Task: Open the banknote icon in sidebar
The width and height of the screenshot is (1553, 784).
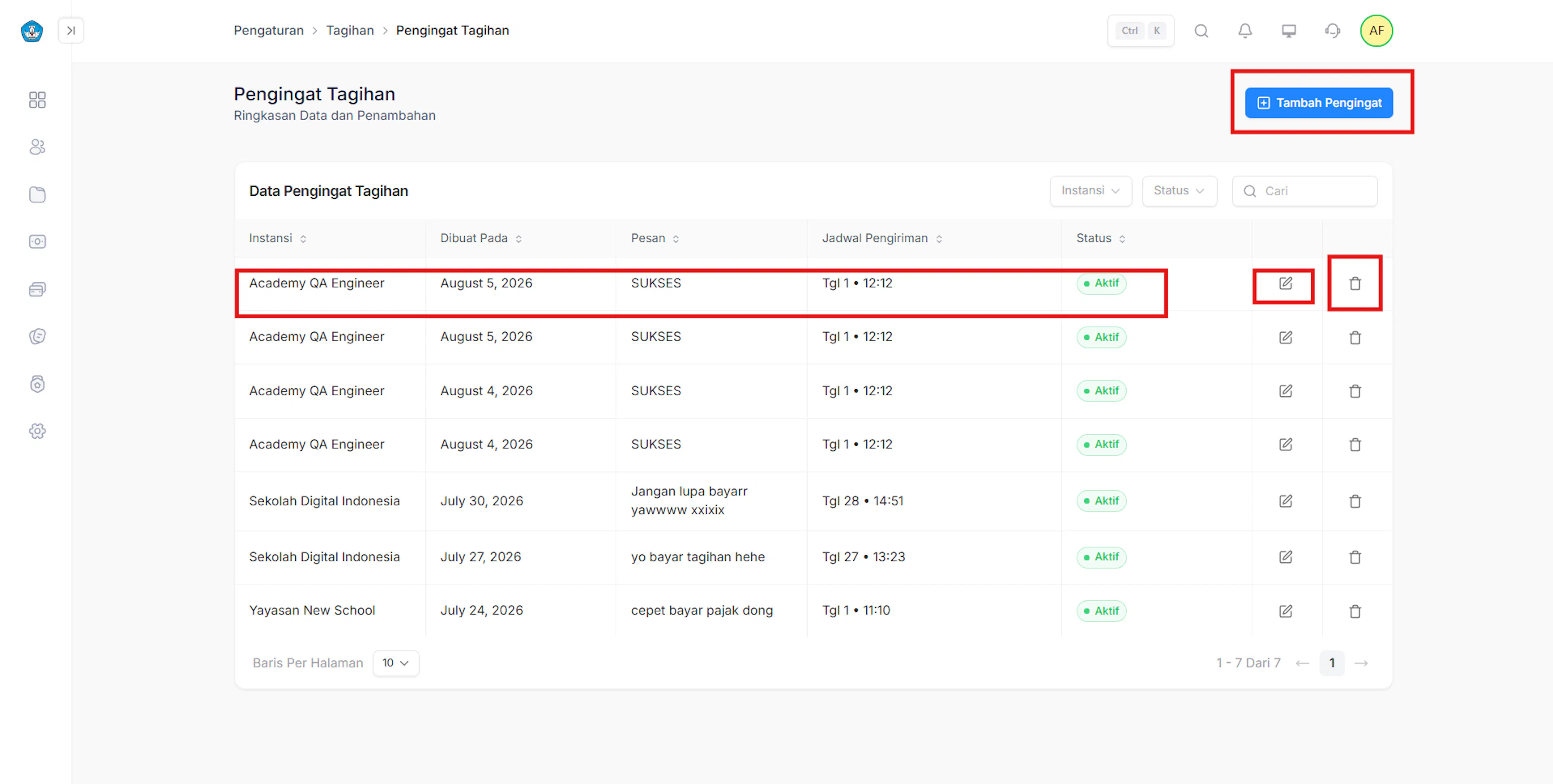Action: (x=37, y=242)
